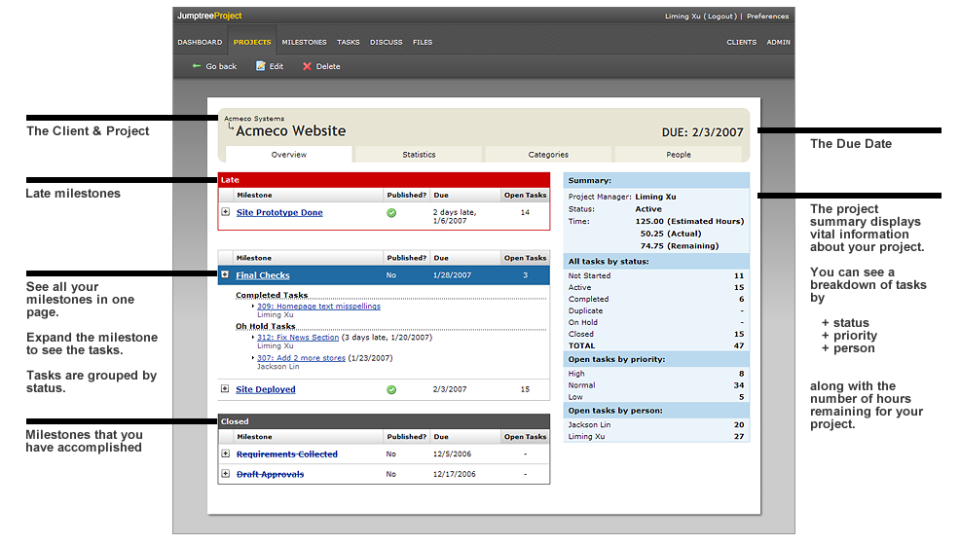Open the Site Deployed milestone link
The width and height of the screenshot is (960, 544).
[265, 389]
